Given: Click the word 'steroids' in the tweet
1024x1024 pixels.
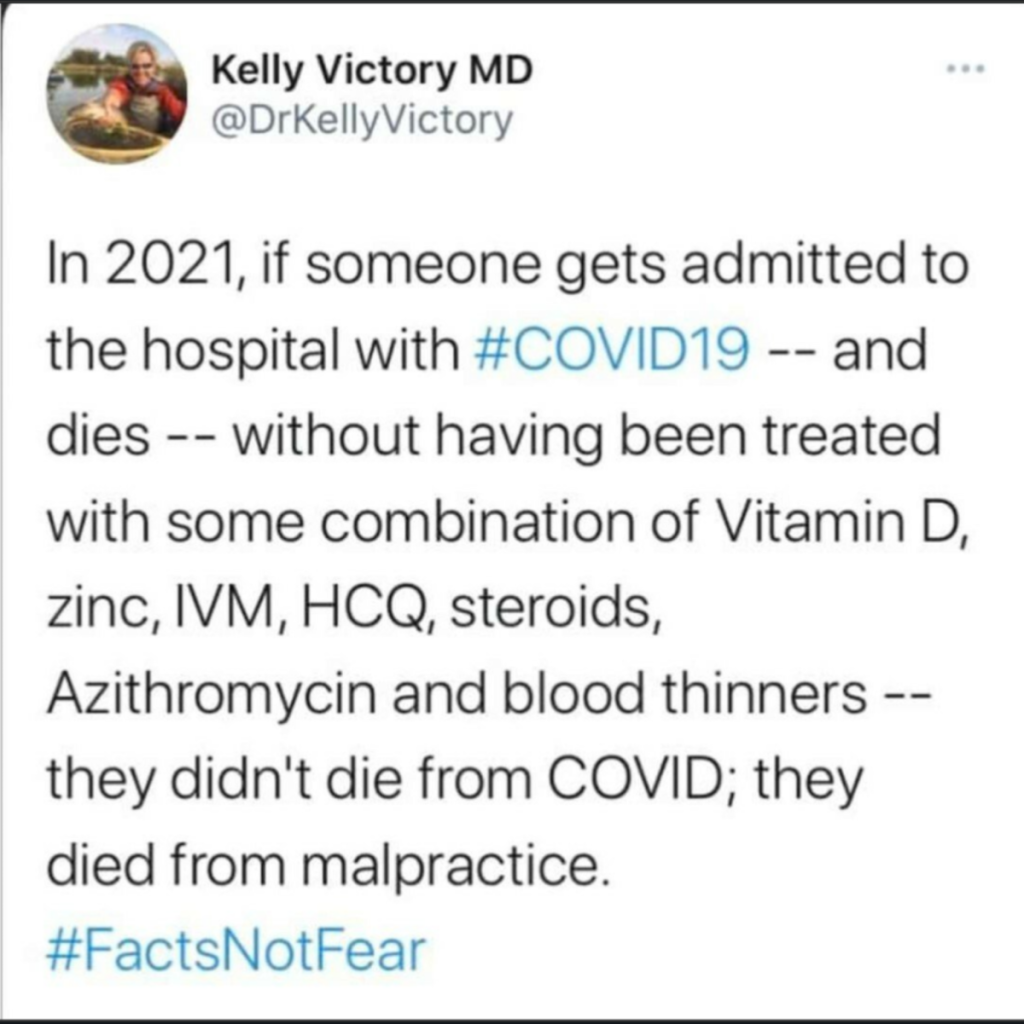Looking at the screenshot, I should pyautogui.click(x=551, y=608).
